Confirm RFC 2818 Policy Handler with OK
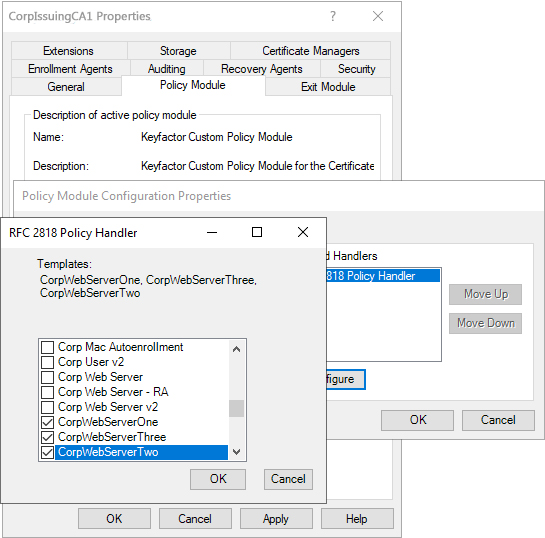 pyautogui.click(x=218, y=479)
